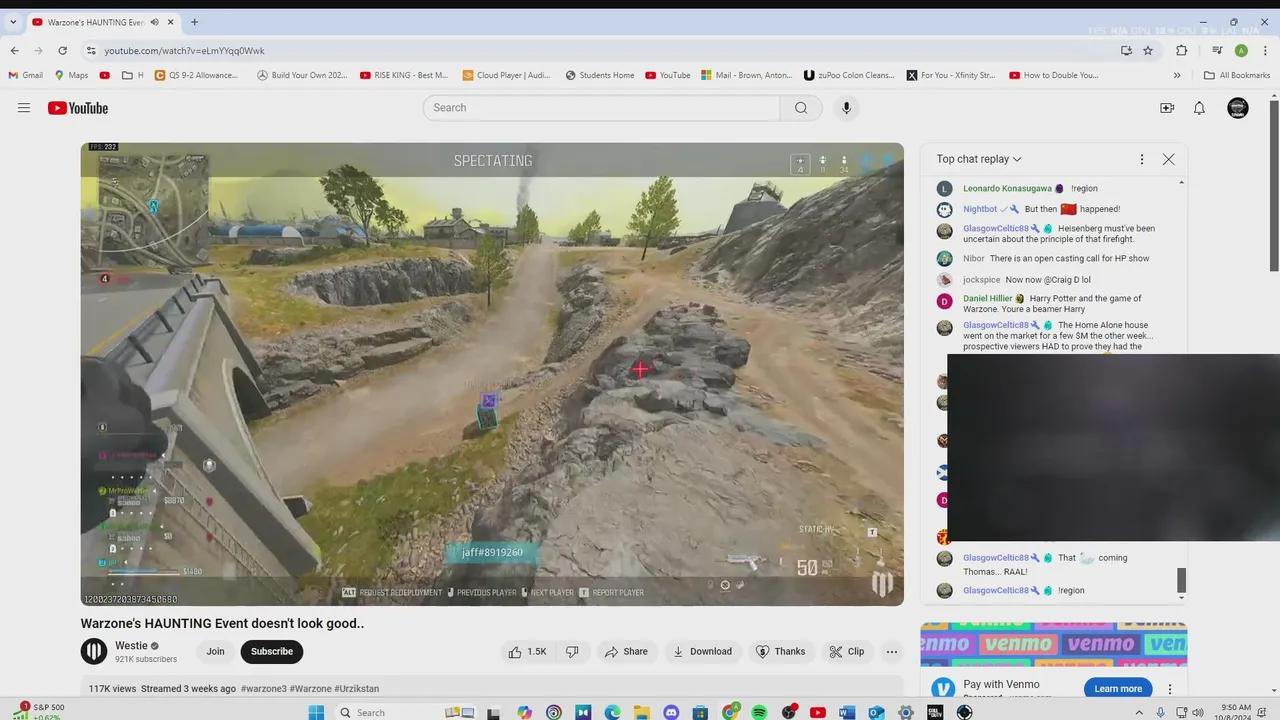Viewport: 1280px width, 720px height.
Task: Open the notifications bell
Action: pyautogui.click(x=1199, y=108)
